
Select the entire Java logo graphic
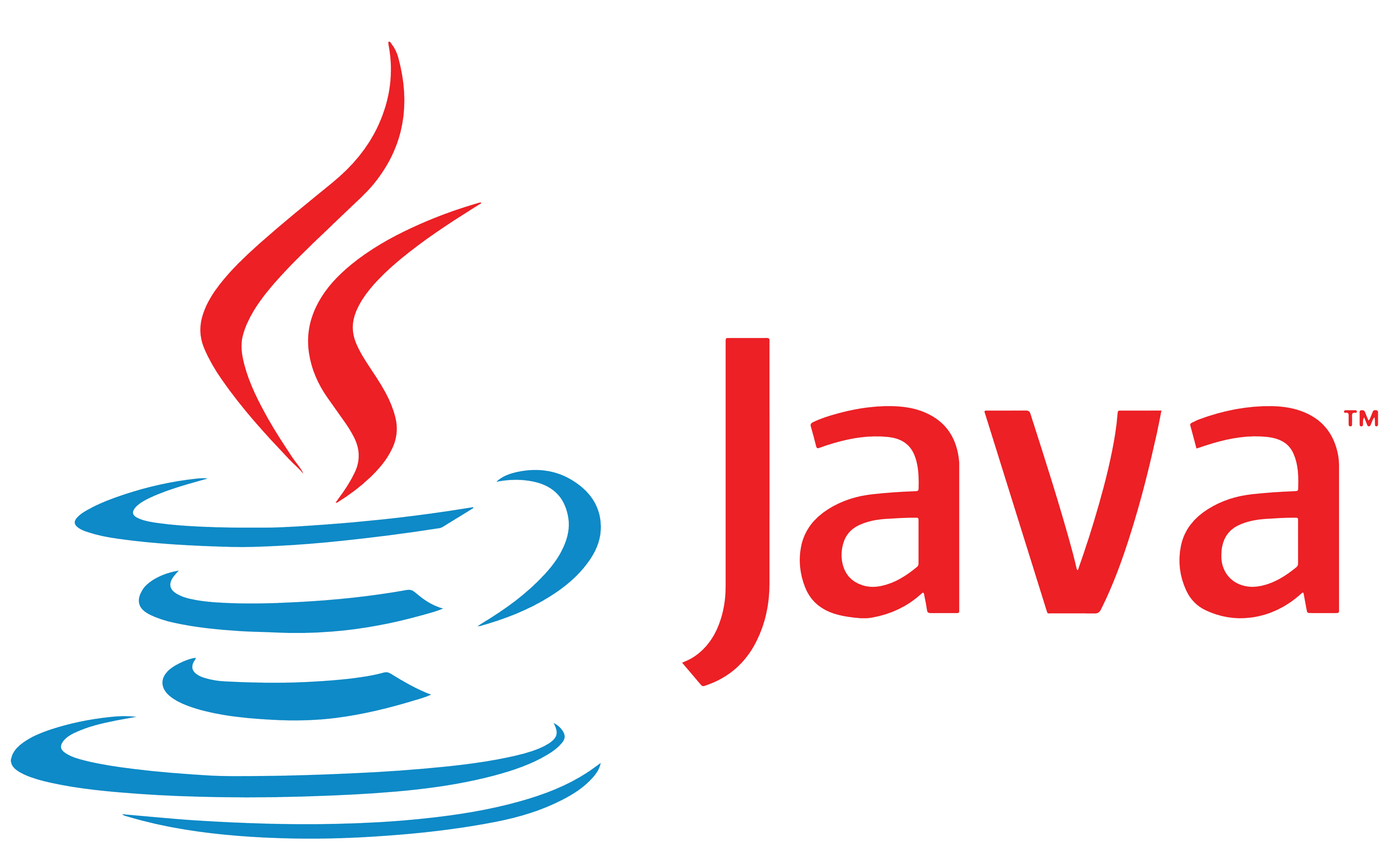click(x=694, y=434)
